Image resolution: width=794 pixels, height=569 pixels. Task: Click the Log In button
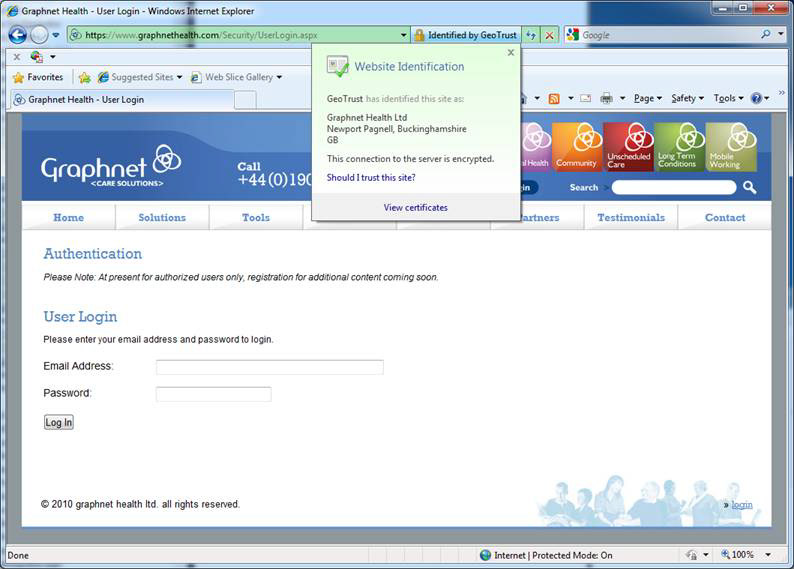pos(59,422)
